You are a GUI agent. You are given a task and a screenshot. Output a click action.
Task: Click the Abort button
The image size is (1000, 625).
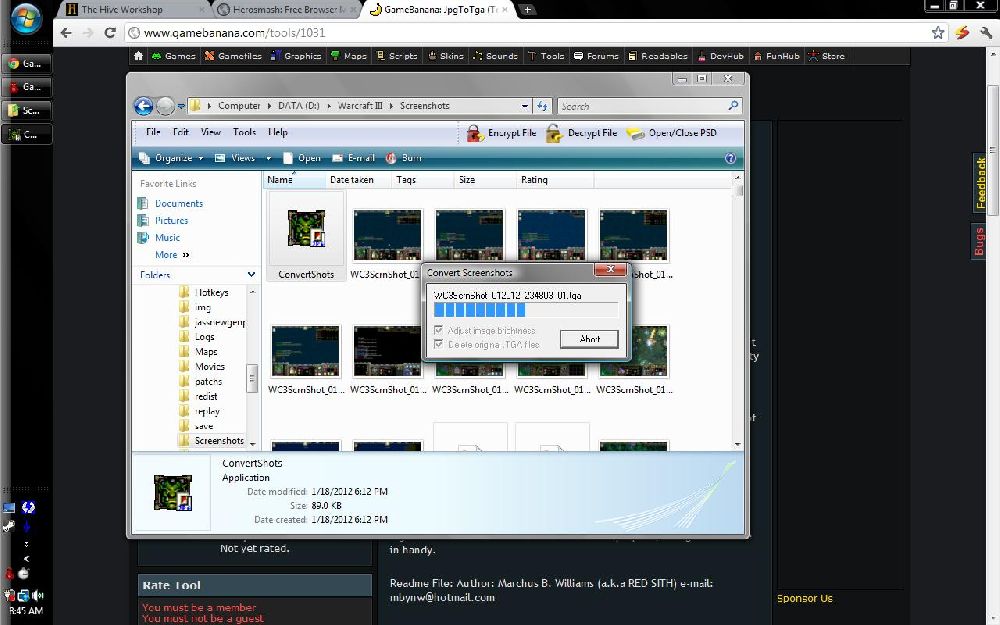tap(589, 339)
